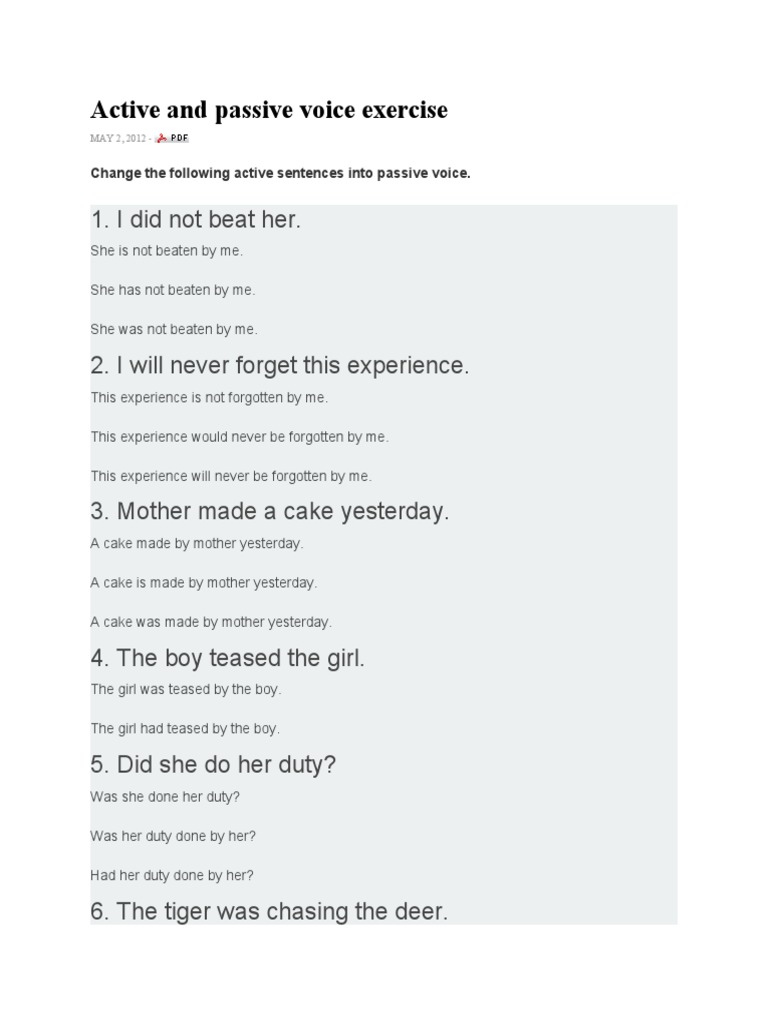Image resolution: width=768 pixels, height=1024 pixels.
Task: Choose 'Was her duty done by her?'
Action: tap(173, 836)
